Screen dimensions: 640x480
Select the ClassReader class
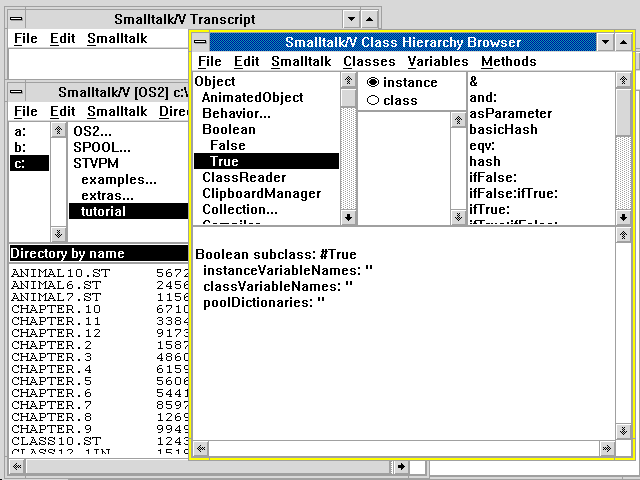pos(244,177)
